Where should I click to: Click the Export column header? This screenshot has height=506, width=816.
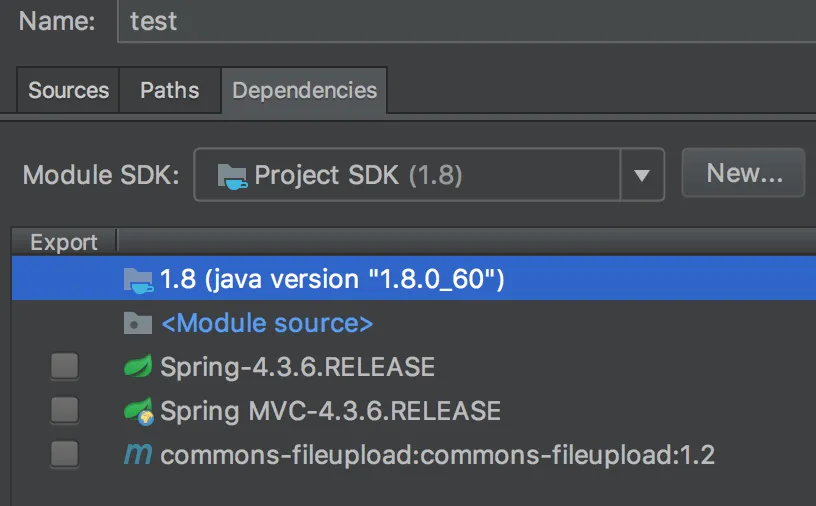pyautogui.click(x=64, y=242)
